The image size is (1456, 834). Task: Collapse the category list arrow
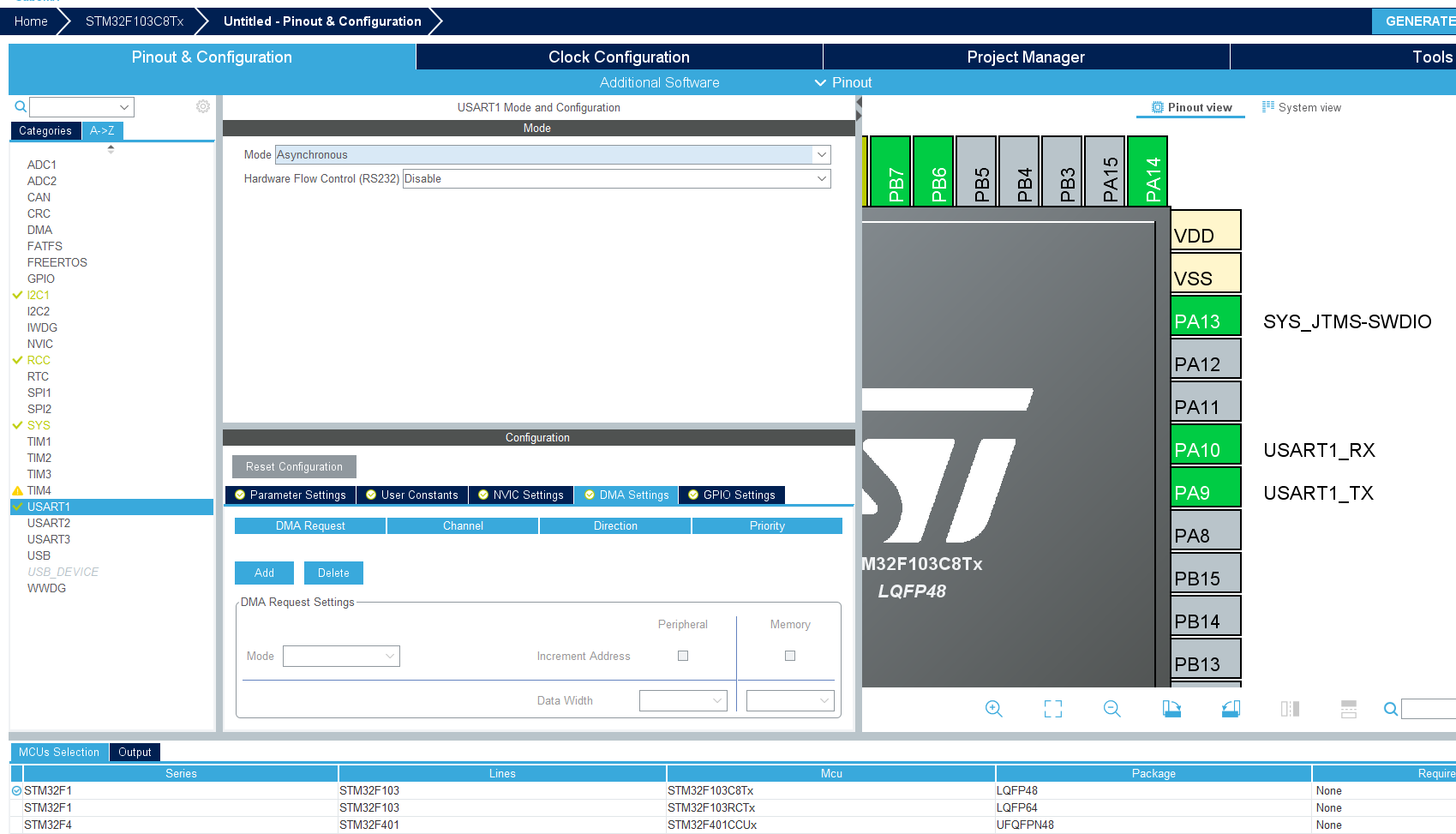click(x=111, y=149)
